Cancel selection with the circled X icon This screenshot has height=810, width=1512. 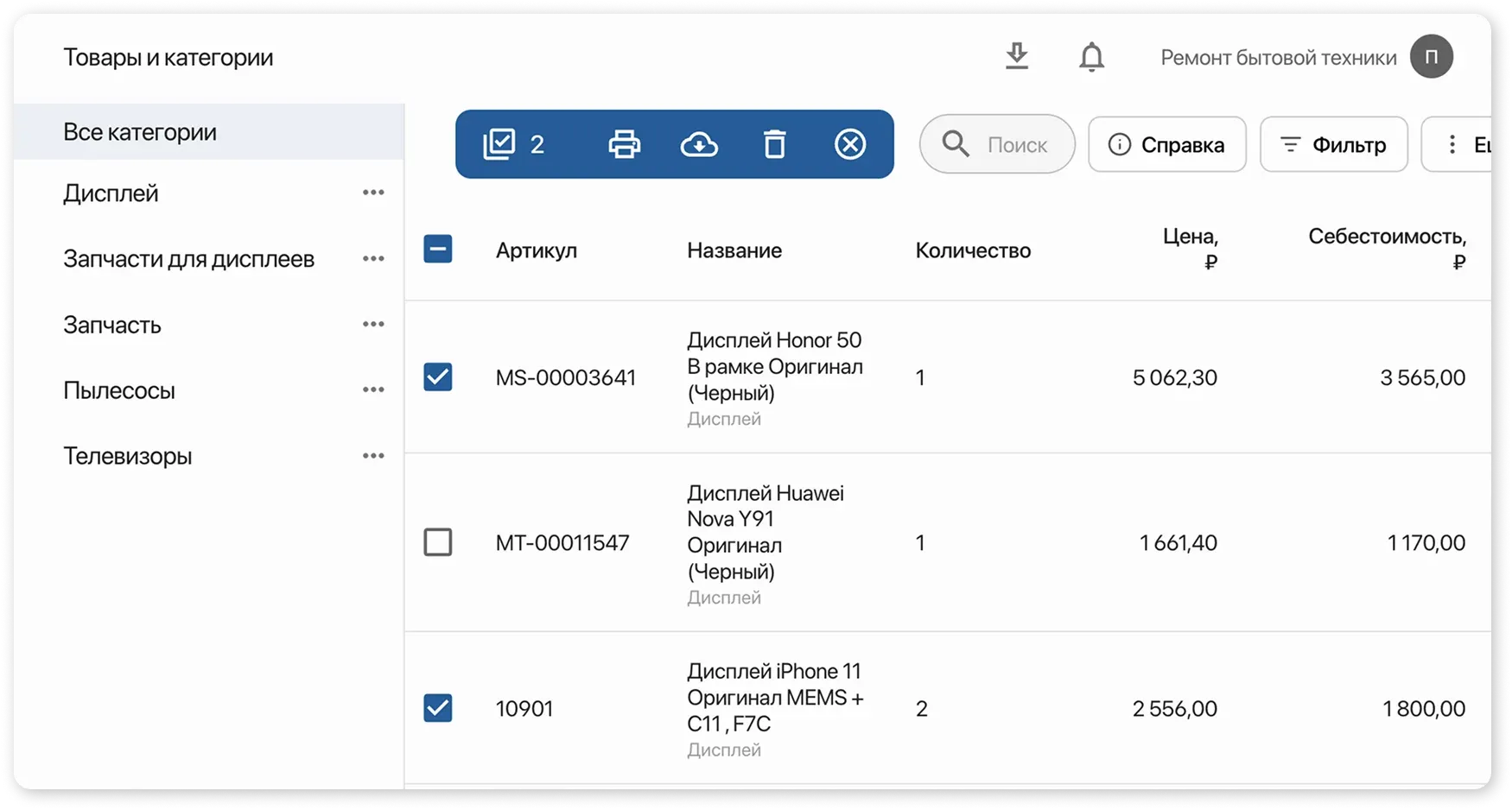[850, 144]
